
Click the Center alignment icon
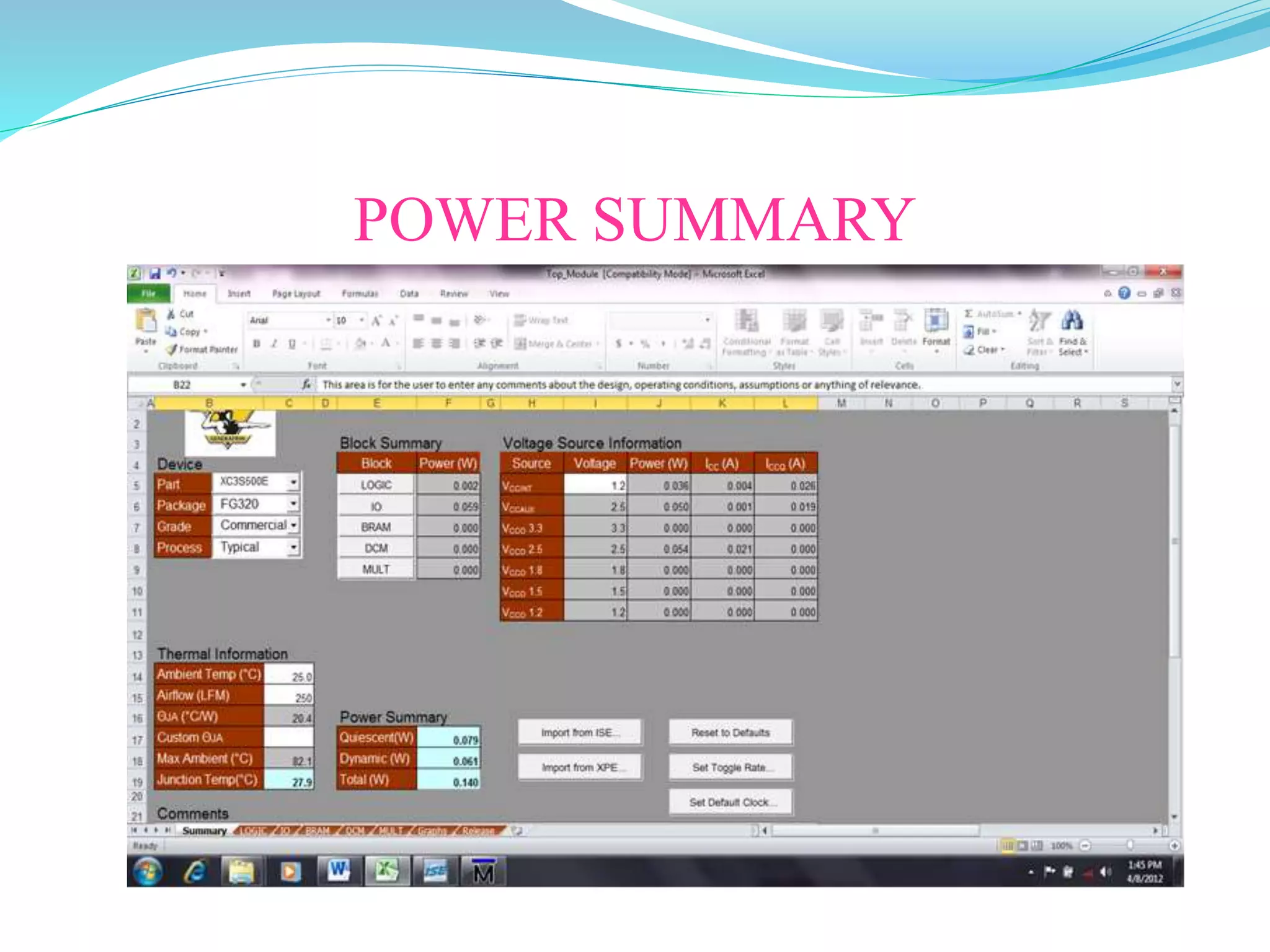[437, 343]
